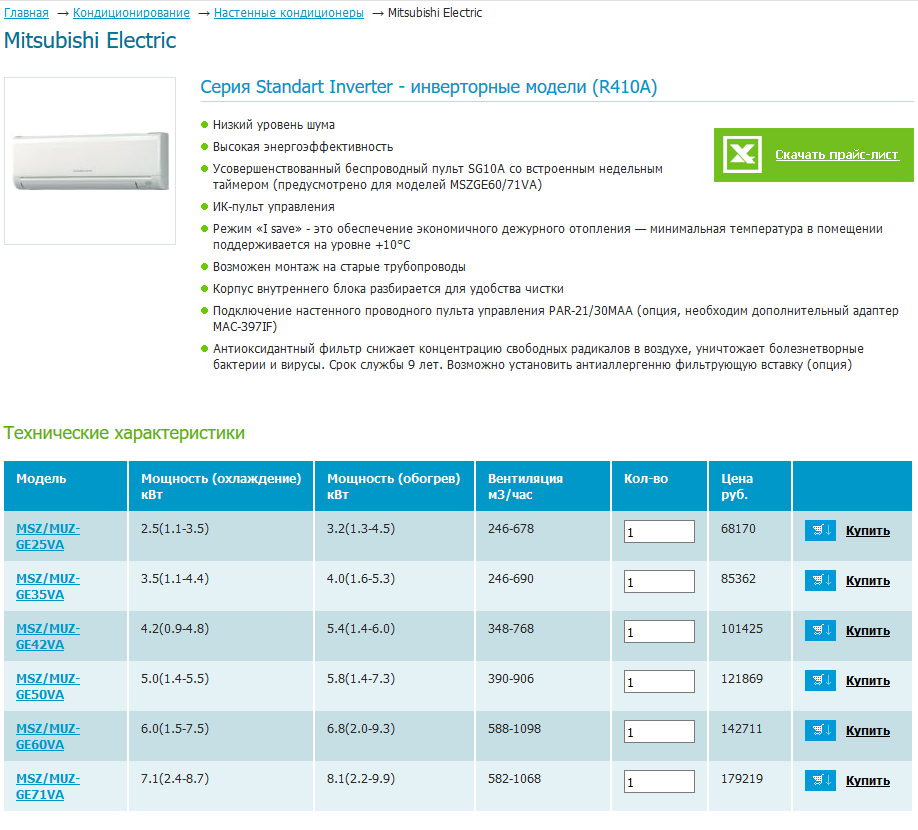
Task: Navigate to Настенные кондиционеры breadcrumb
Action: tap(289, 13)
